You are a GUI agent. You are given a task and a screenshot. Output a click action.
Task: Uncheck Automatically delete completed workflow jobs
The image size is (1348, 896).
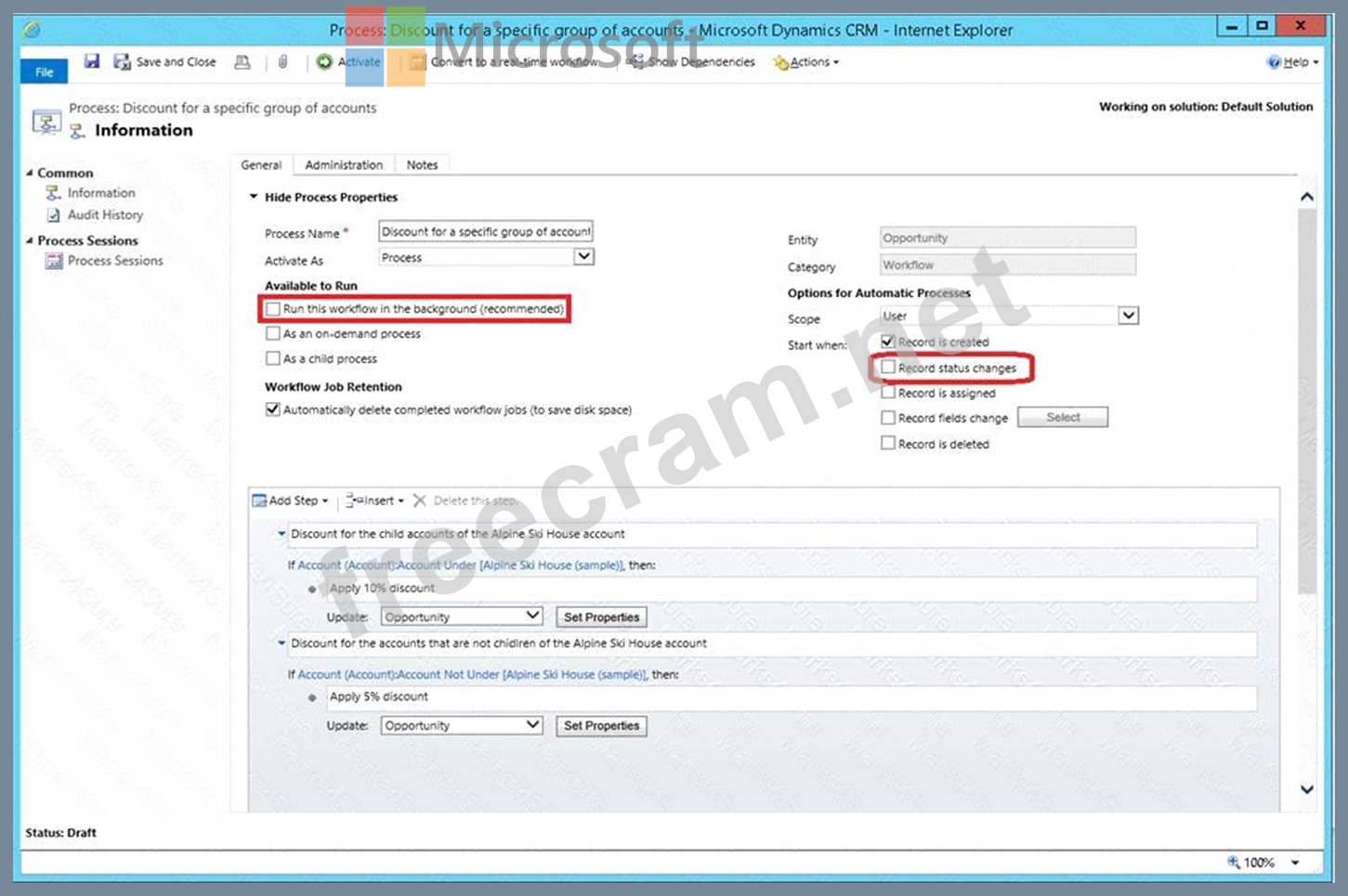[273, 409]
